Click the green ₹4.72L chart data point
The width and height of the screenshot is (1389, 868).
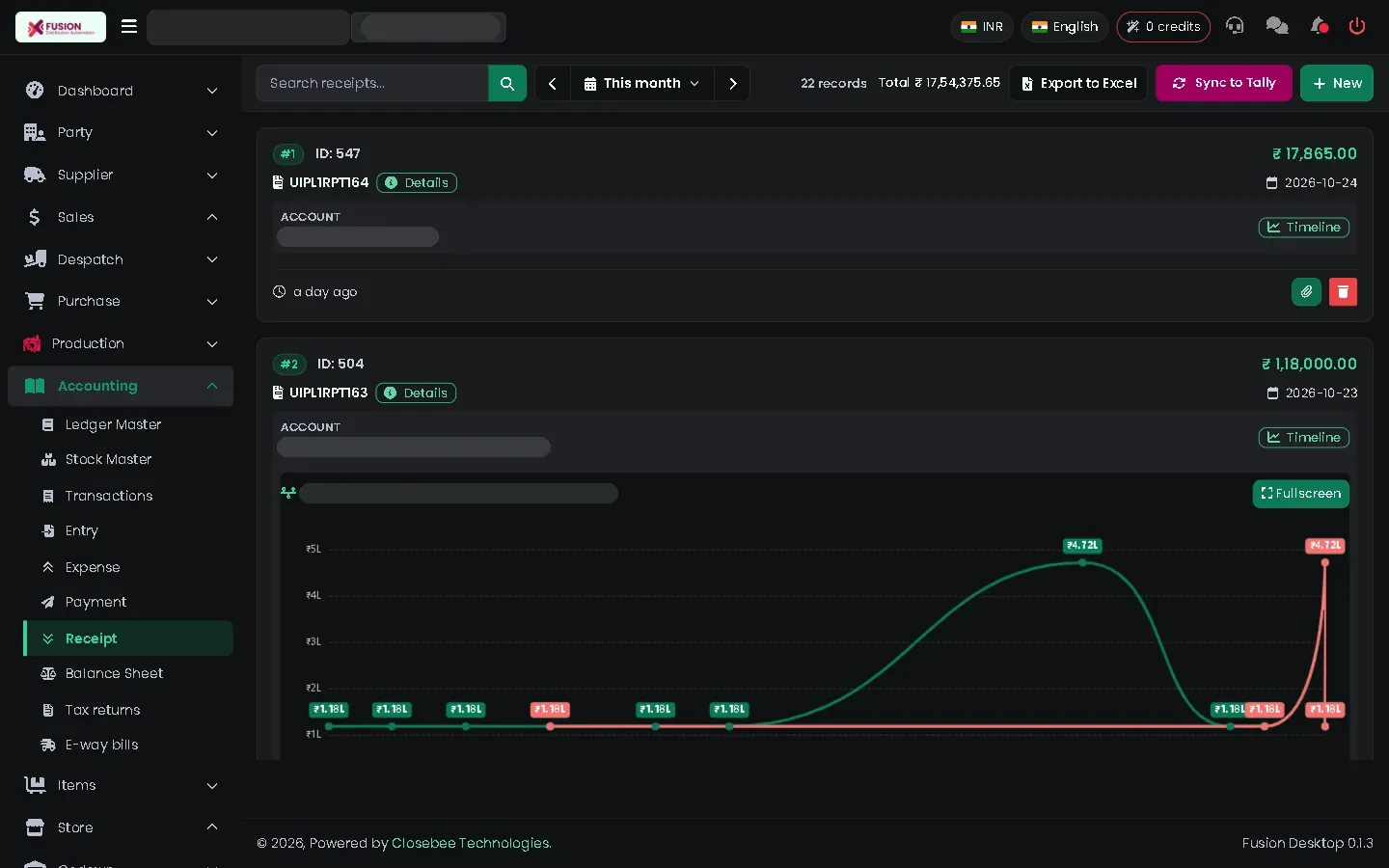[x=1082, y=562]
